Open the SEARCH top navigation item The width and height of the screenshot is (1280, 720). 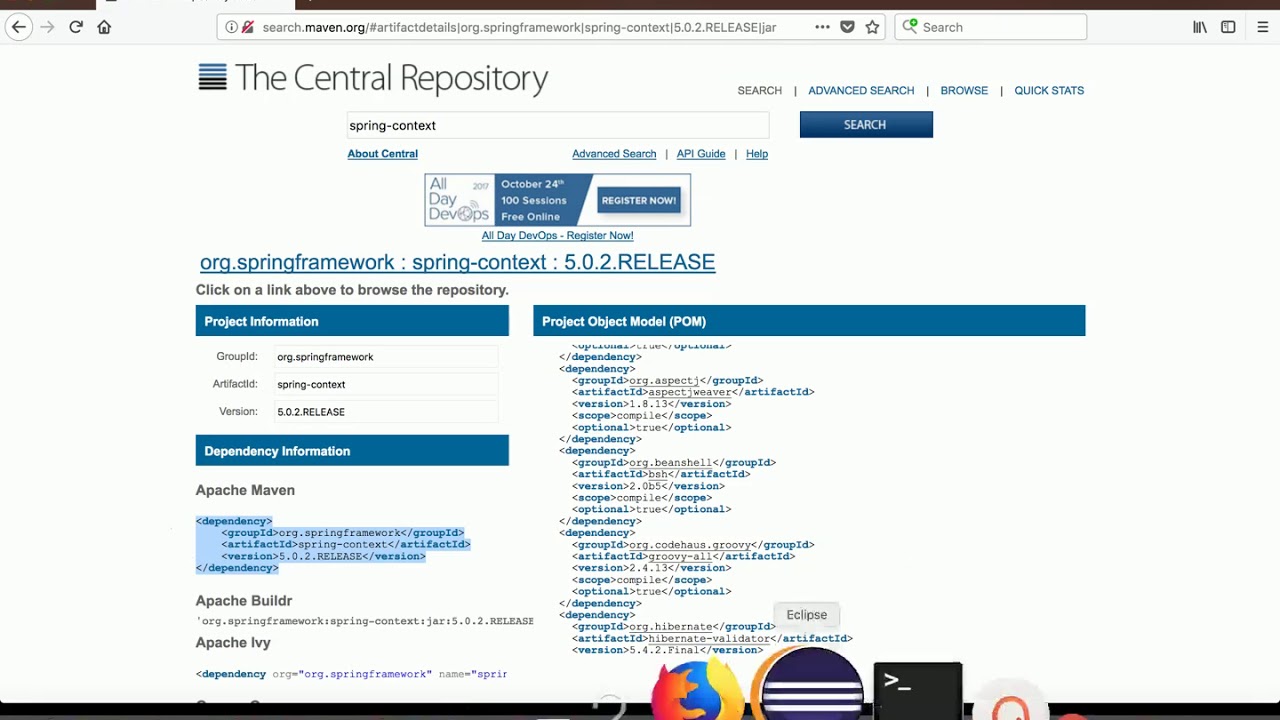(x=760, y=90)
